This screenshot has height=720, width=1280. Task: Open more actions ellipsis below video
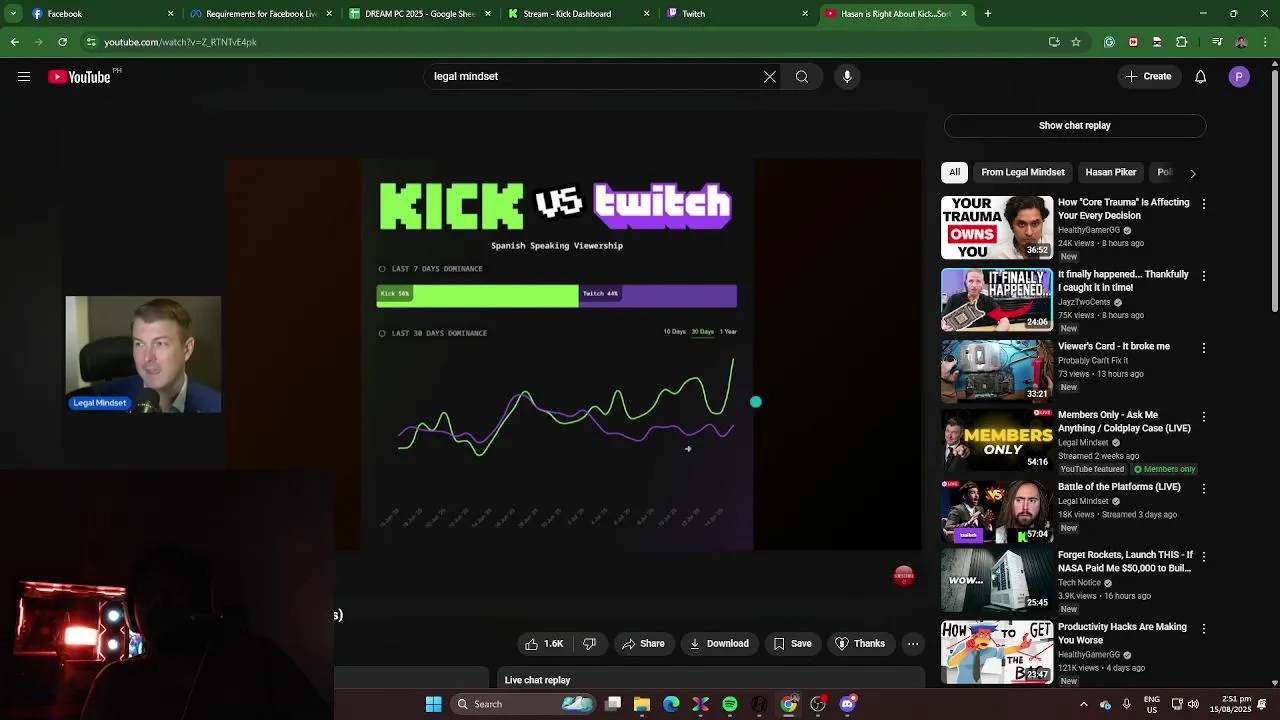coord(913,644)
